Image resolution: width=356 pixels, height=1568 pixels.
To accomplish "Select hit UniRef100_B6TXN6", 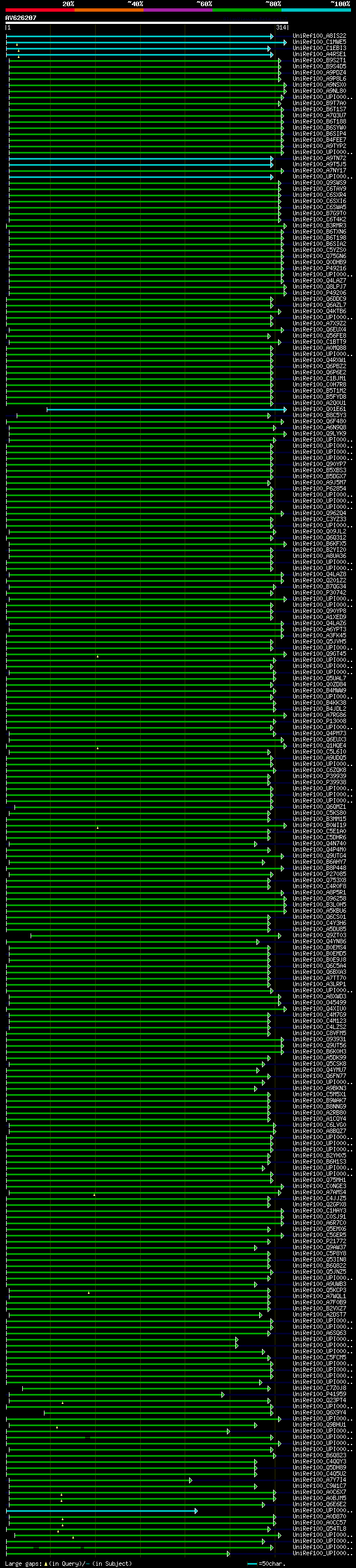I will [x=319, y=232].
